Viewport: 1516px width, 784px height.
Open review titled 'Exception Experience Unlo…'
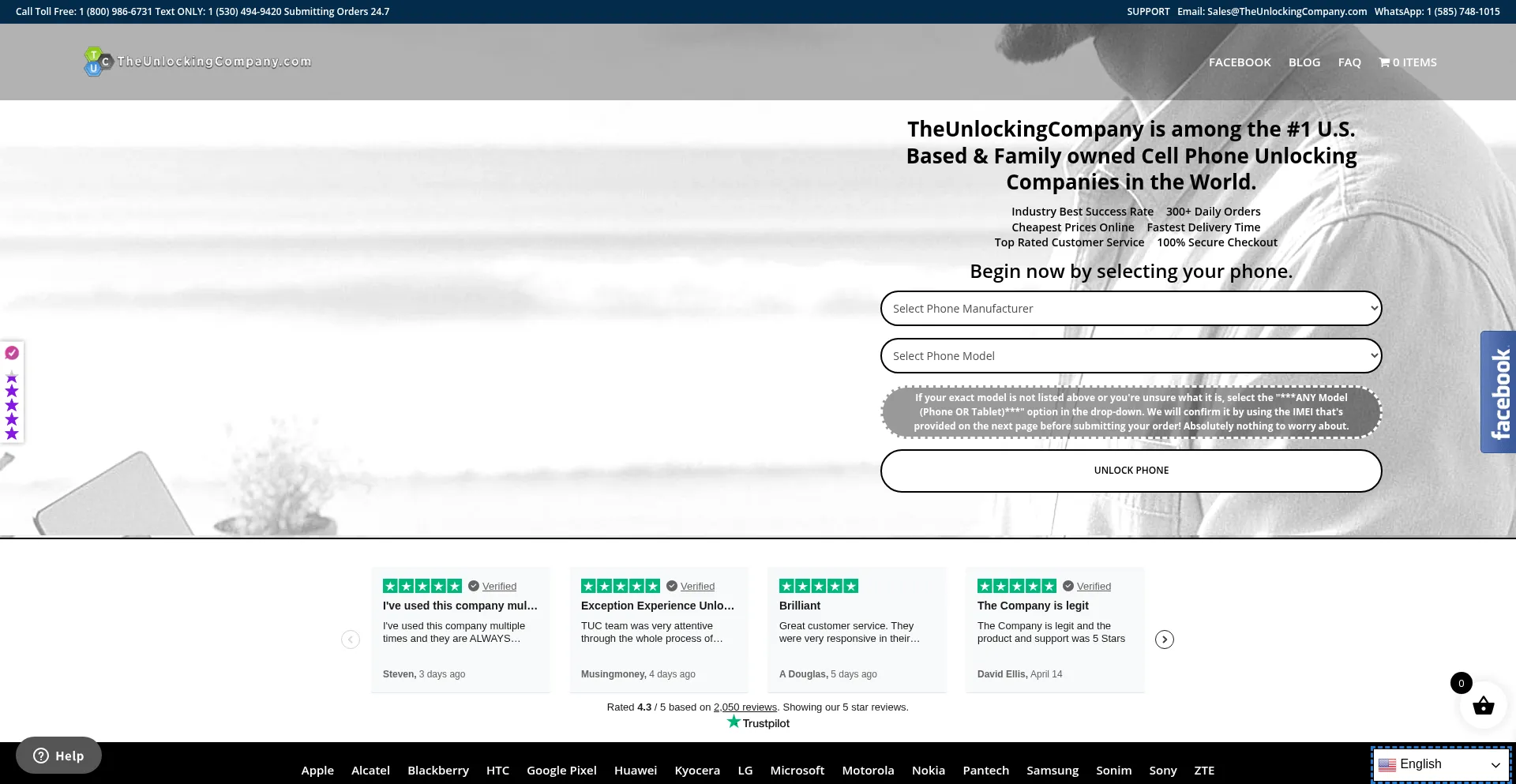pyautogui.click(x=658, y=606)
